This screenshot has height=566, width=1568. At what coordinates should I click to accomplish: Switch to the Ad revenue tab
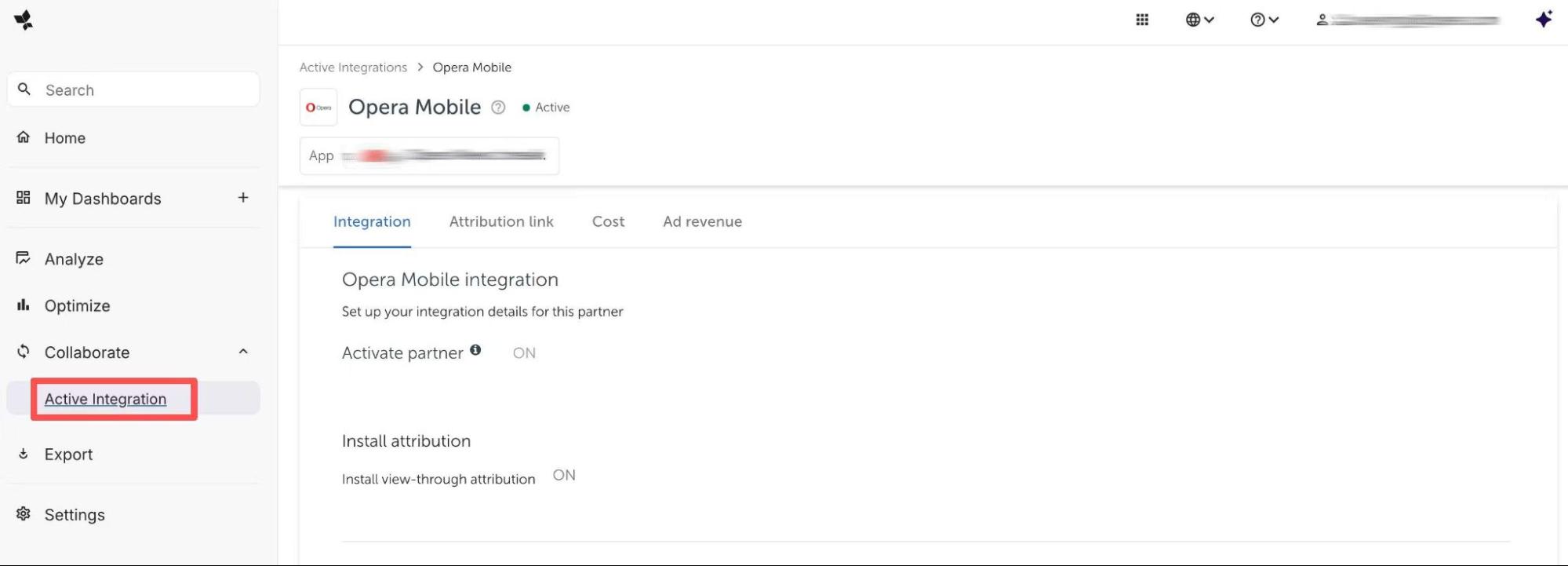pyautogui.click(x=702, y=222)
